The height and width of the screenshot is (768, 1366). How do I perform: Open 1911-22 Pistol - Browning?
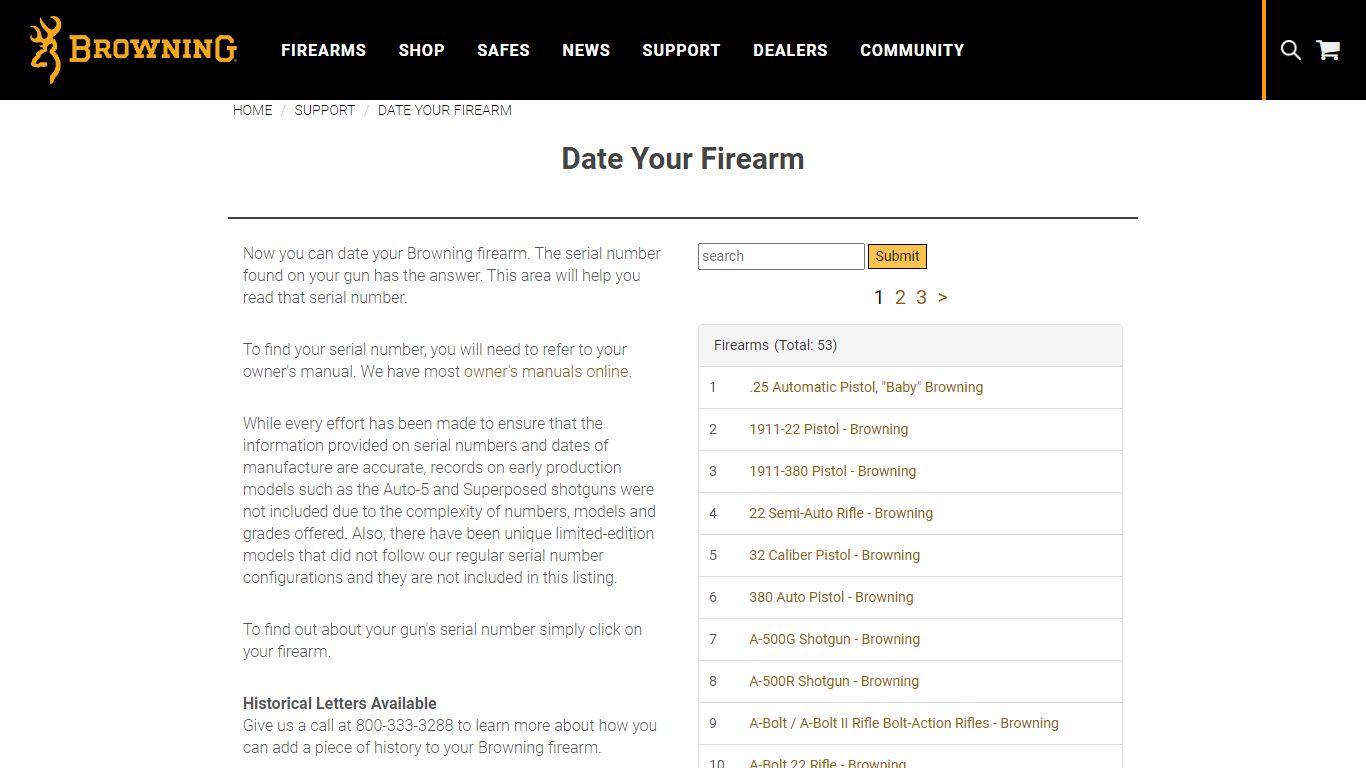tap(829, 429)
